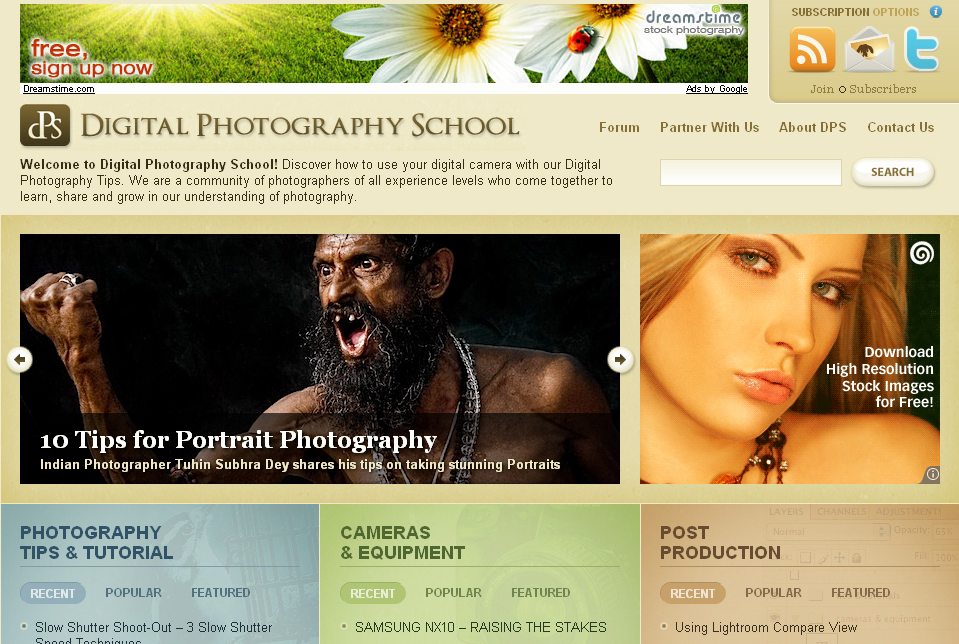Click the spiral logo on stock images ad

tap(922, 253)
